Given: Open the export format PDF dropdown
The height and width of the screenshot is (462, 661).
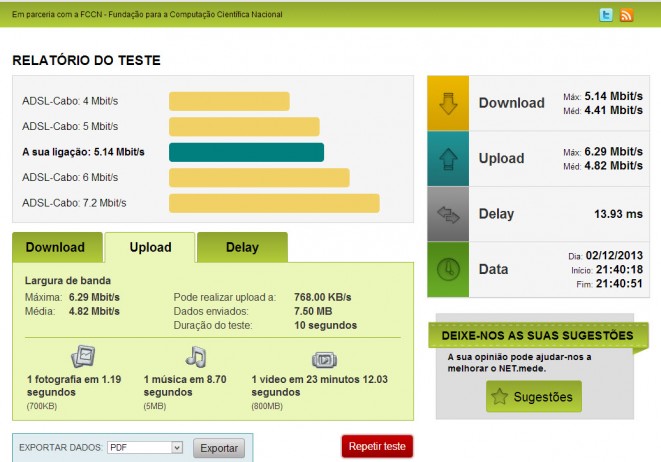Looking at the screenshot, I should click(x=146, y=448).
